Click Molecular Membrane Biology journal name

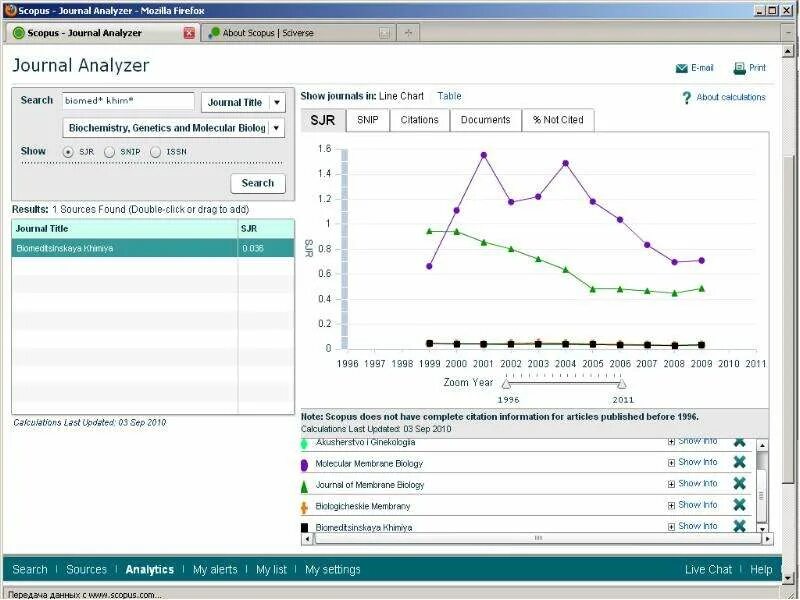pyautogui.click(x=369, y=463)
